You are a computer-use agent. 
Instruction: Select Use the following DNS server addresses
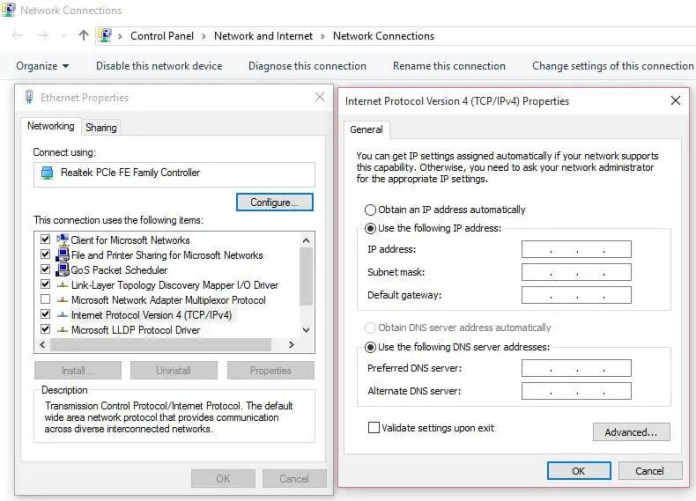click(370, 347)
